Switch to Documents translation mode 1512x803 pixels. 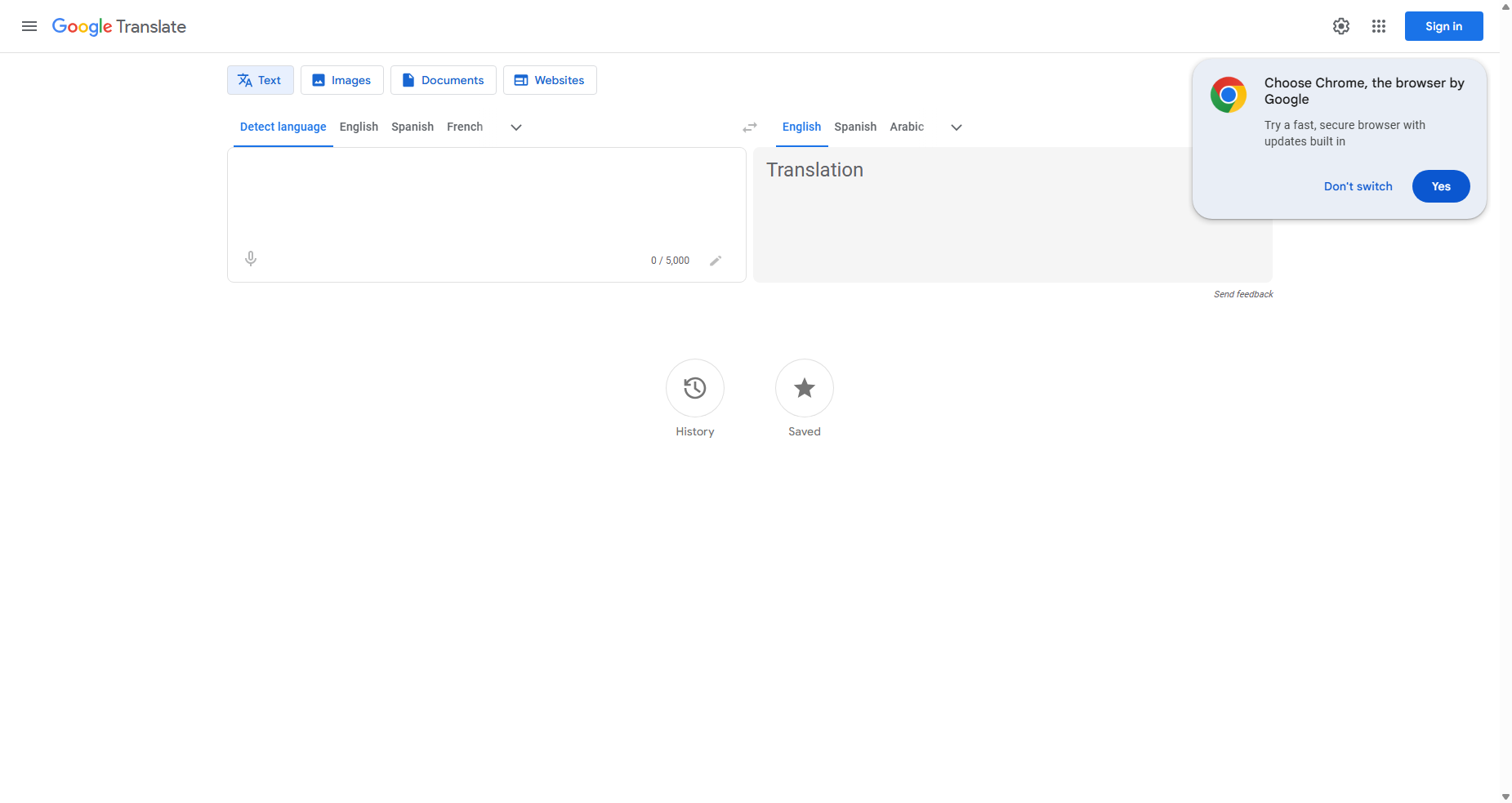click(443, 80)
